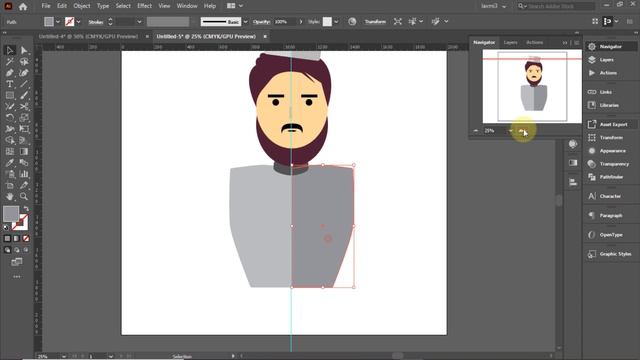
Task: Select the Paintbrush tool
Action: click(24, 96)
